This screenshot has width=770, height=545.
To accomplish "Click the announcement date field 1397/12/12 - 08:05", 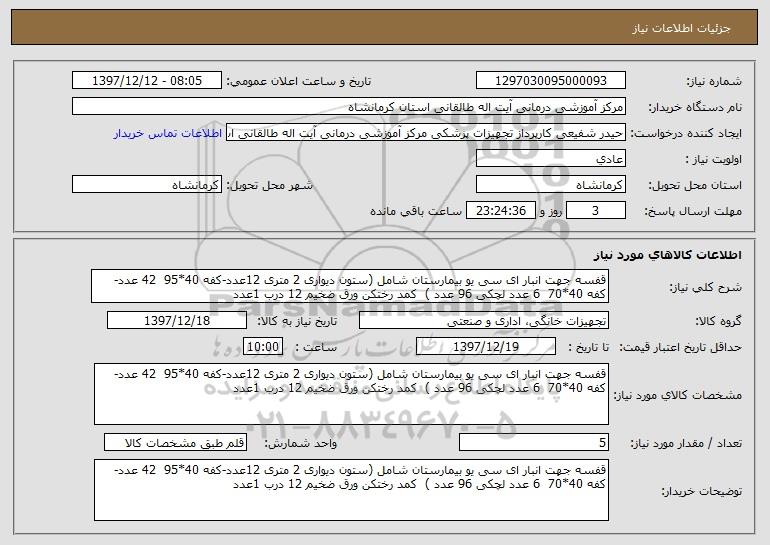I will tap(147, 80).
